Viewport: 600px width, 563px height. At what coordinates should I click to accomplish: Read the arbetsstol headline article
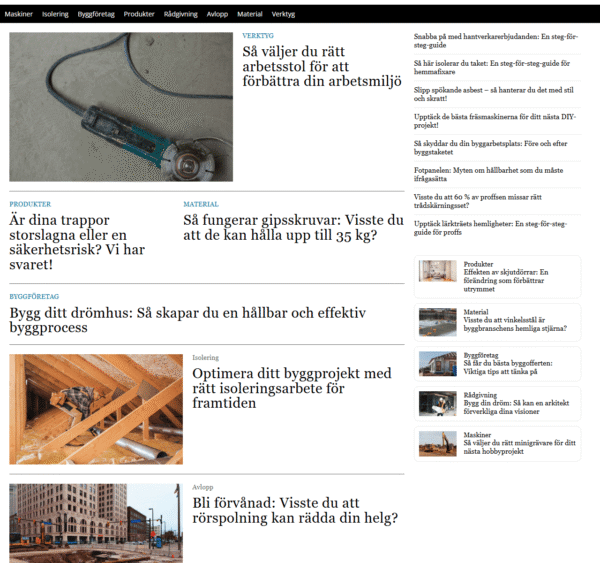click(321, 66)
